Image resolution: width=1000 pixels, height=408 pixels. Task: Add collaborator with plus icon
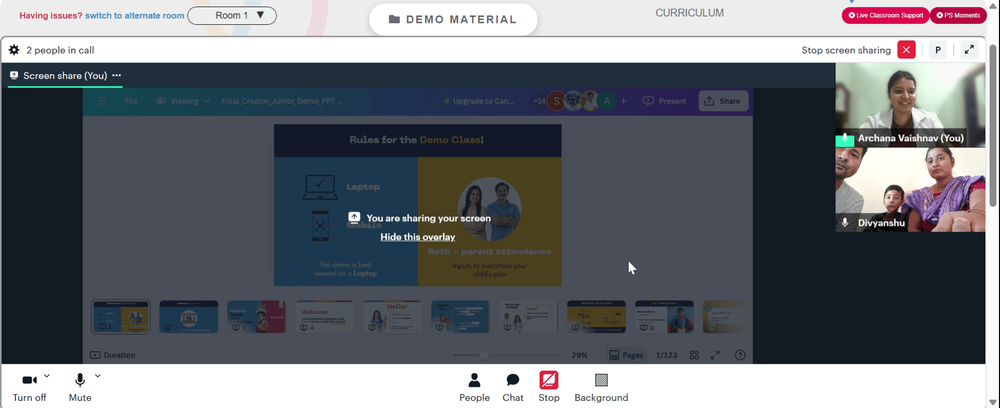click(x=624, y=101)
